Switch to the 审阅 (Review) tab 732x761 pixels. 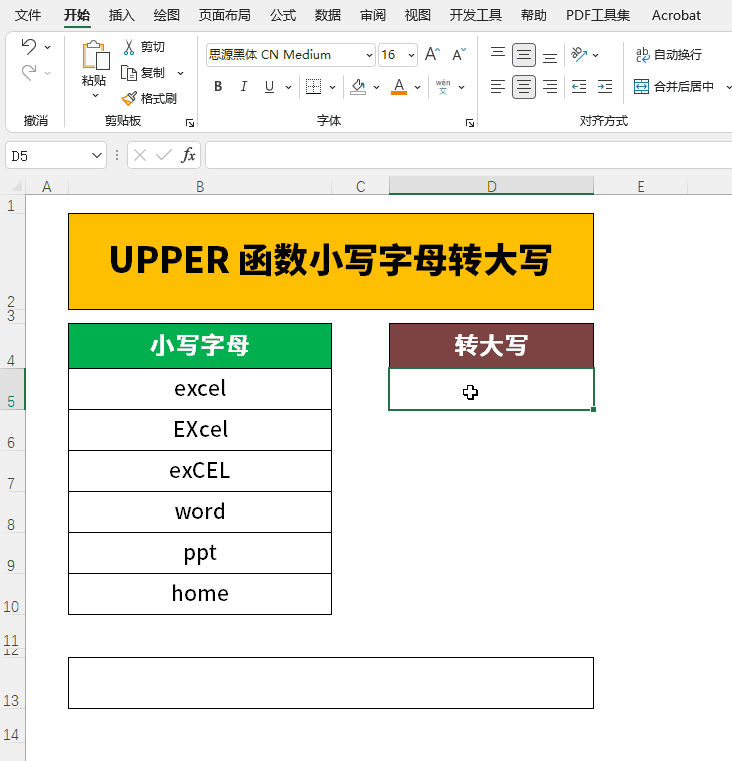(373, 16)
